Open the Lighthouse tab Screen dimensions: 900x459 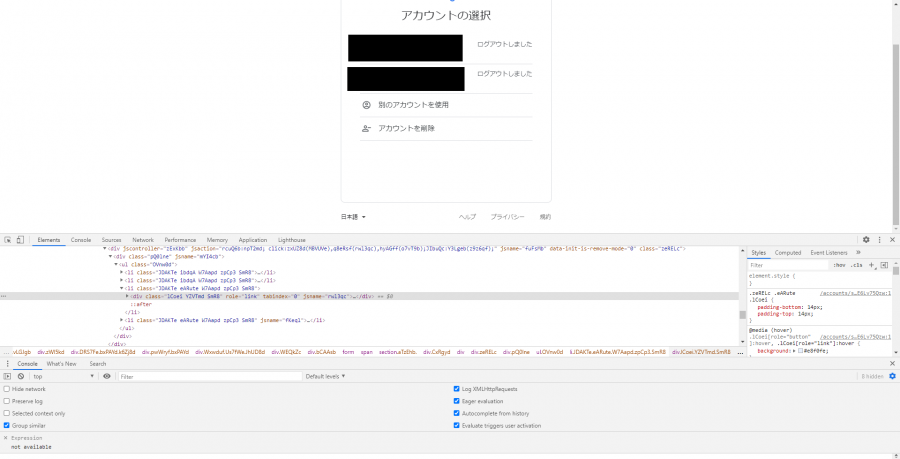pyautogui.click(x=291, y=240)
